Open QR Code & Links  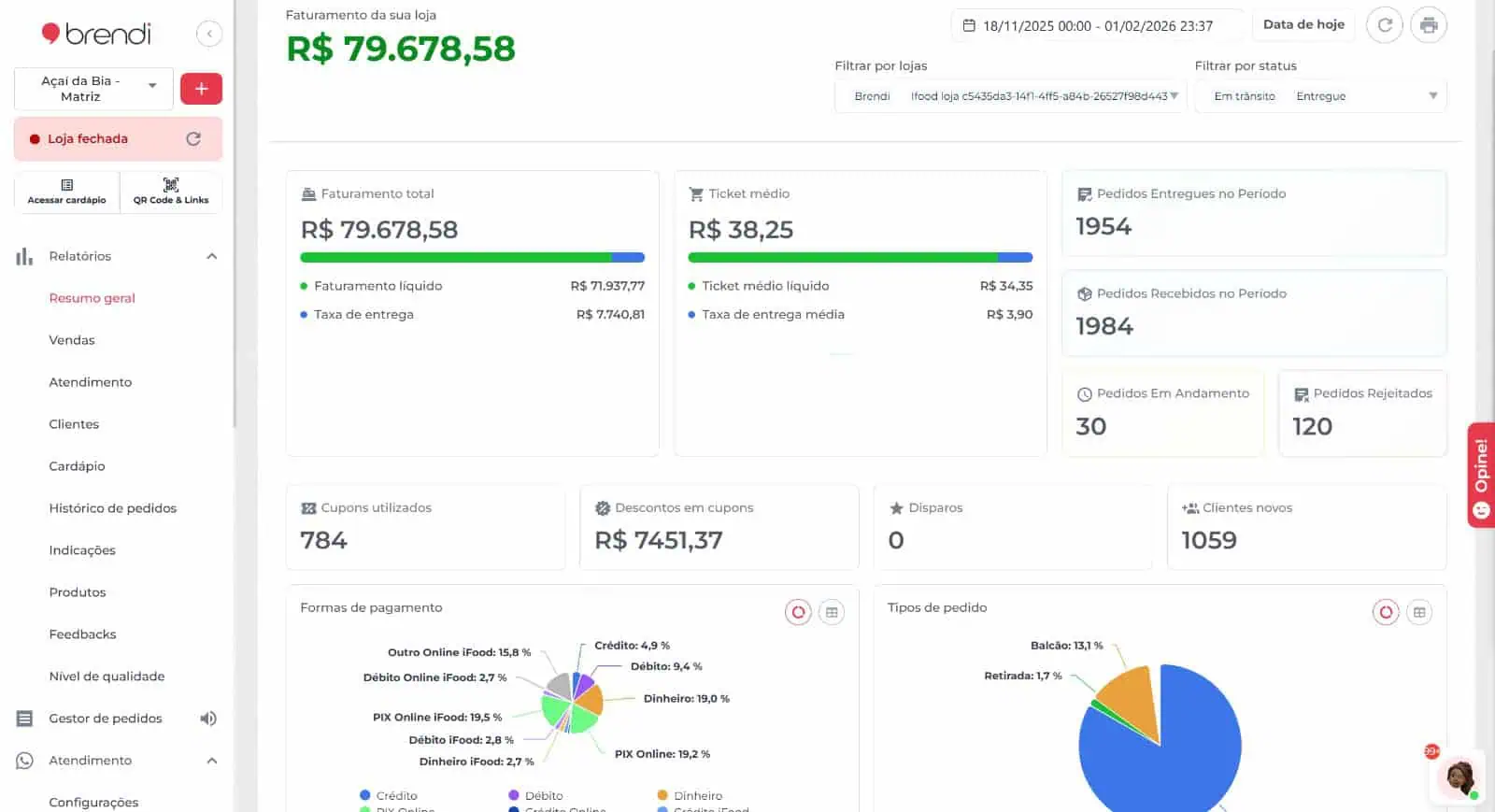(x=171, y=192)
